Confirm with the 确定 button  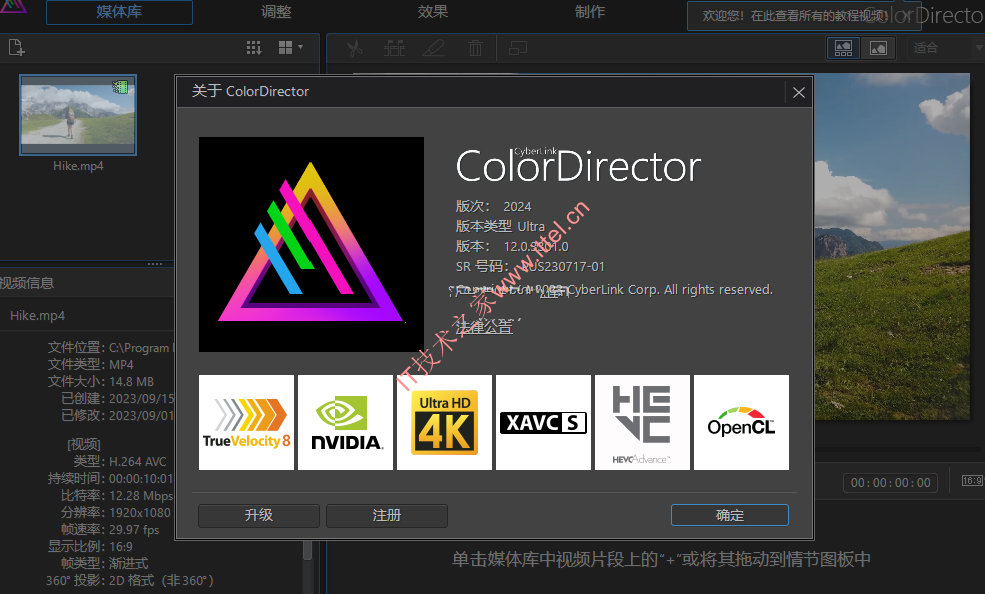pyautogui.click(x=730, y=516)
